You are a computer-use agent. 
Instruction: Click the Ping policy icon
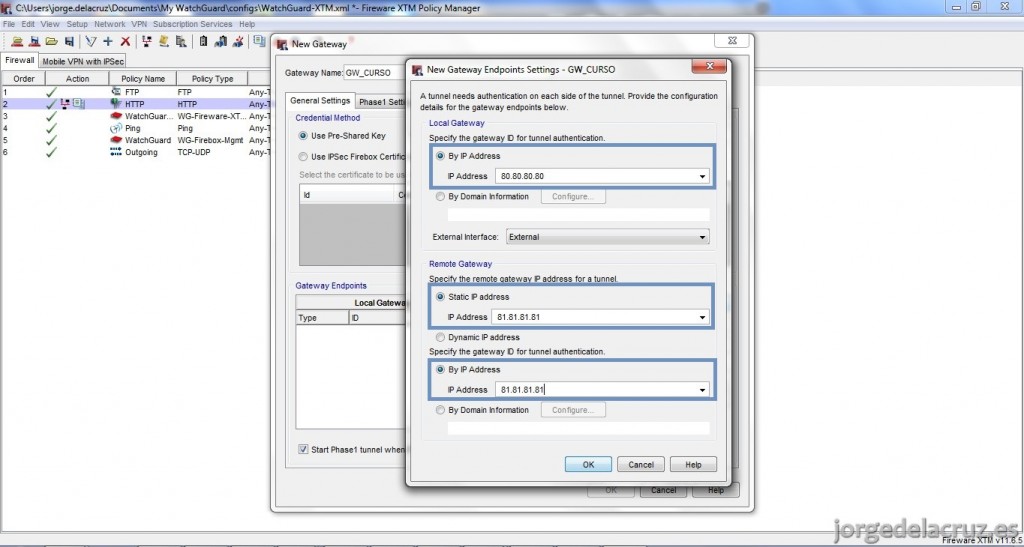pyautogui.click(x=116, y=128)
